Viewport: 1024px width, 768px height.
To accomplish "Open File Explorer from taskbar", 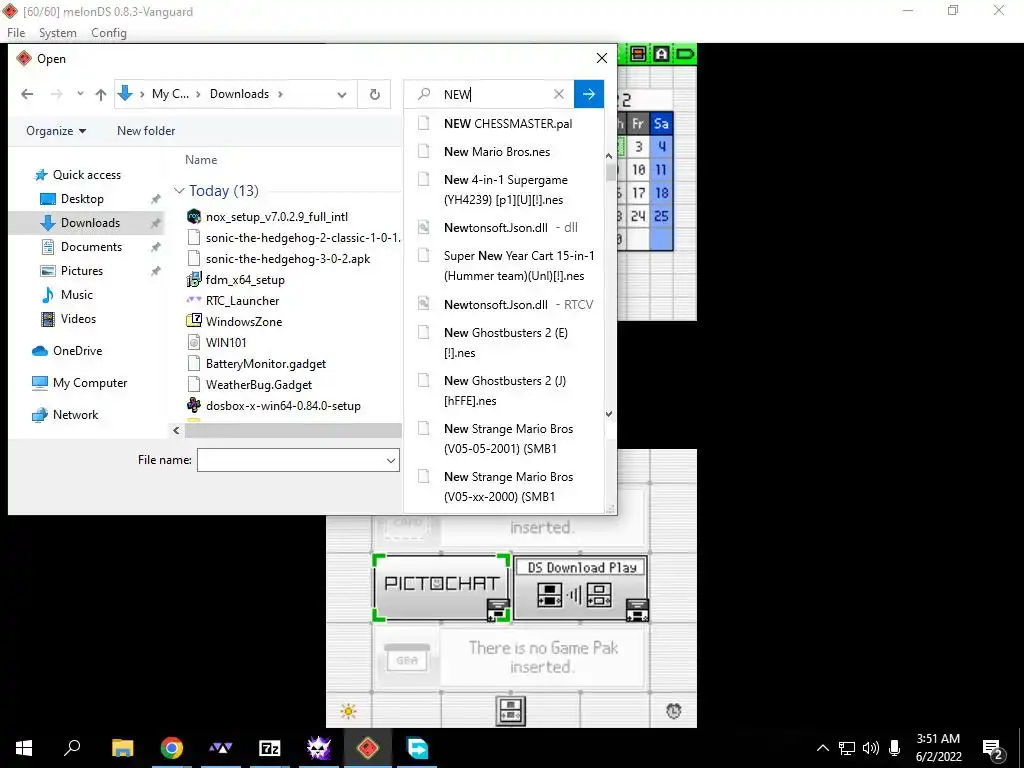I will [x=122, y=748].
